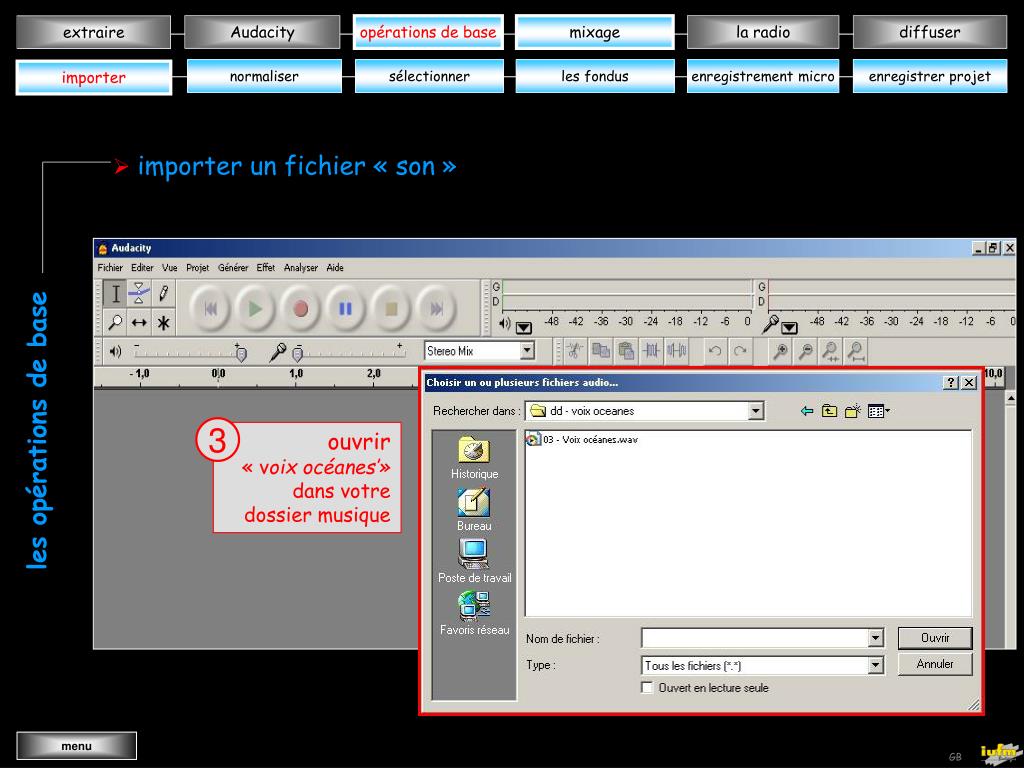1024x768 pixels.
Task: Select file 03 - Voix océanes.wav
Action: click(x=583, y=440)
